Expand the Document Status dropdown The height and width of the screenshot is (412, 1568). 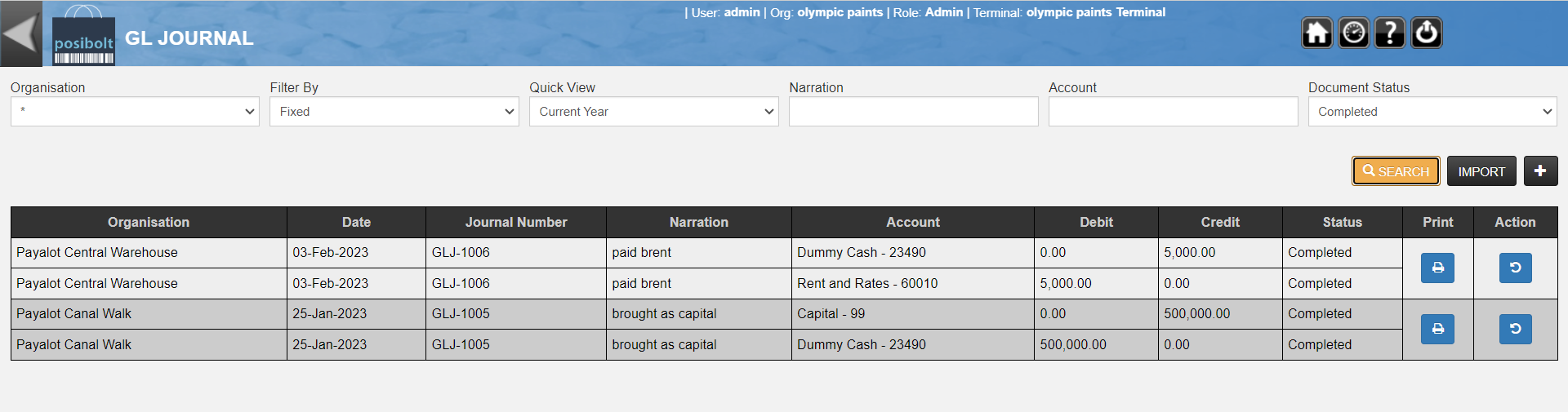point(1432,112)
